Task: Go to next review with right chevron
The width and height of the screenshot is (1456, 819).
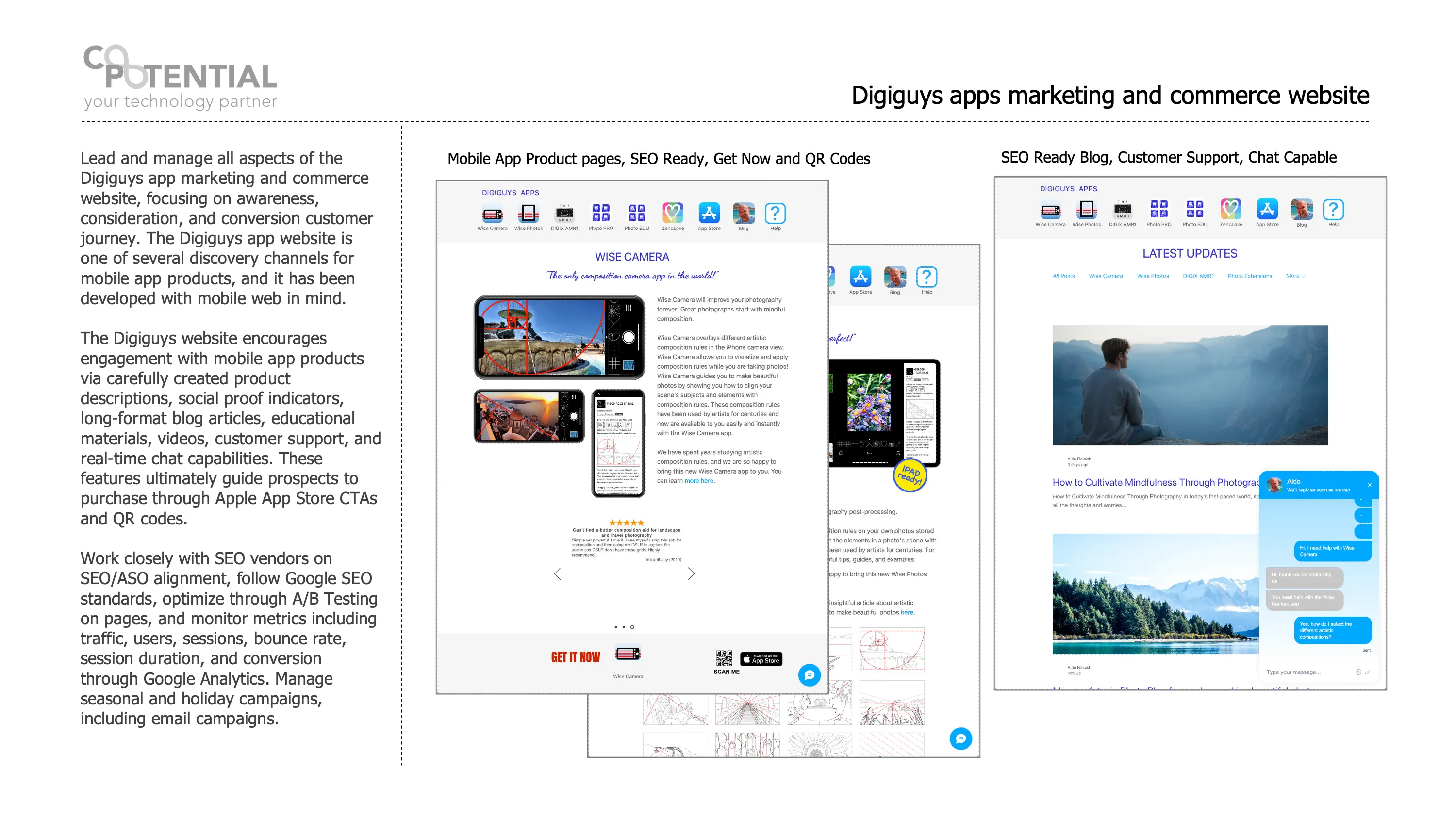Action: [691, 573]
